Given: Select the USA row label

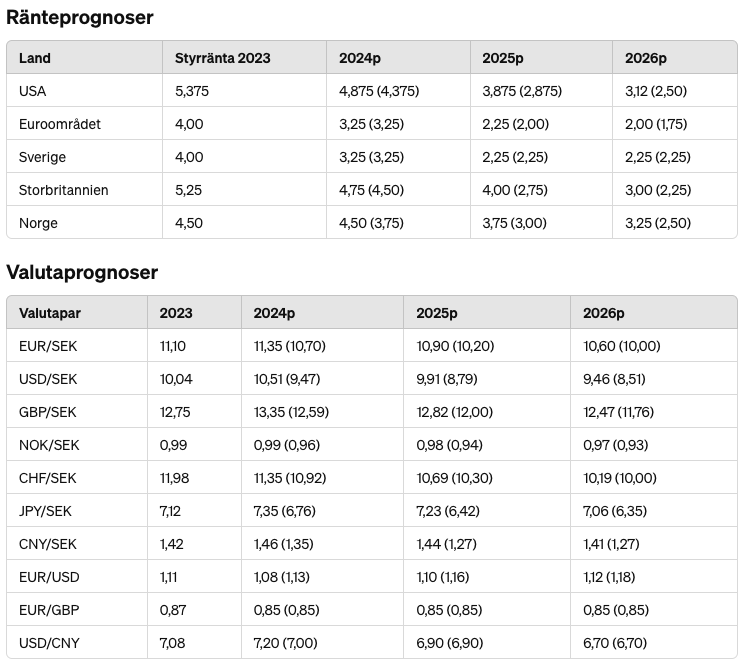Looking at the screenshot, I should [33, 91].
